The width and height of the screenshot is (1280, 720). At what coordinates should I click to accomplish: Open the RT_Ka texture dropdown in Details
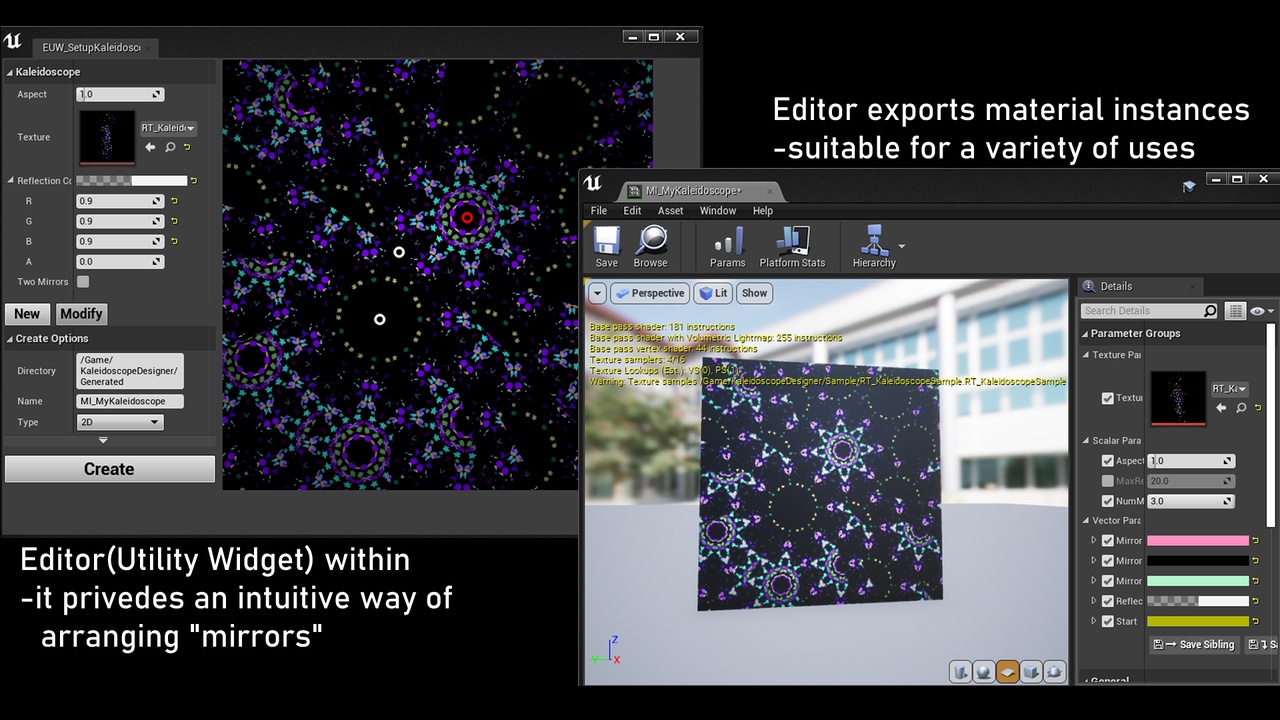coord(1229,388)
